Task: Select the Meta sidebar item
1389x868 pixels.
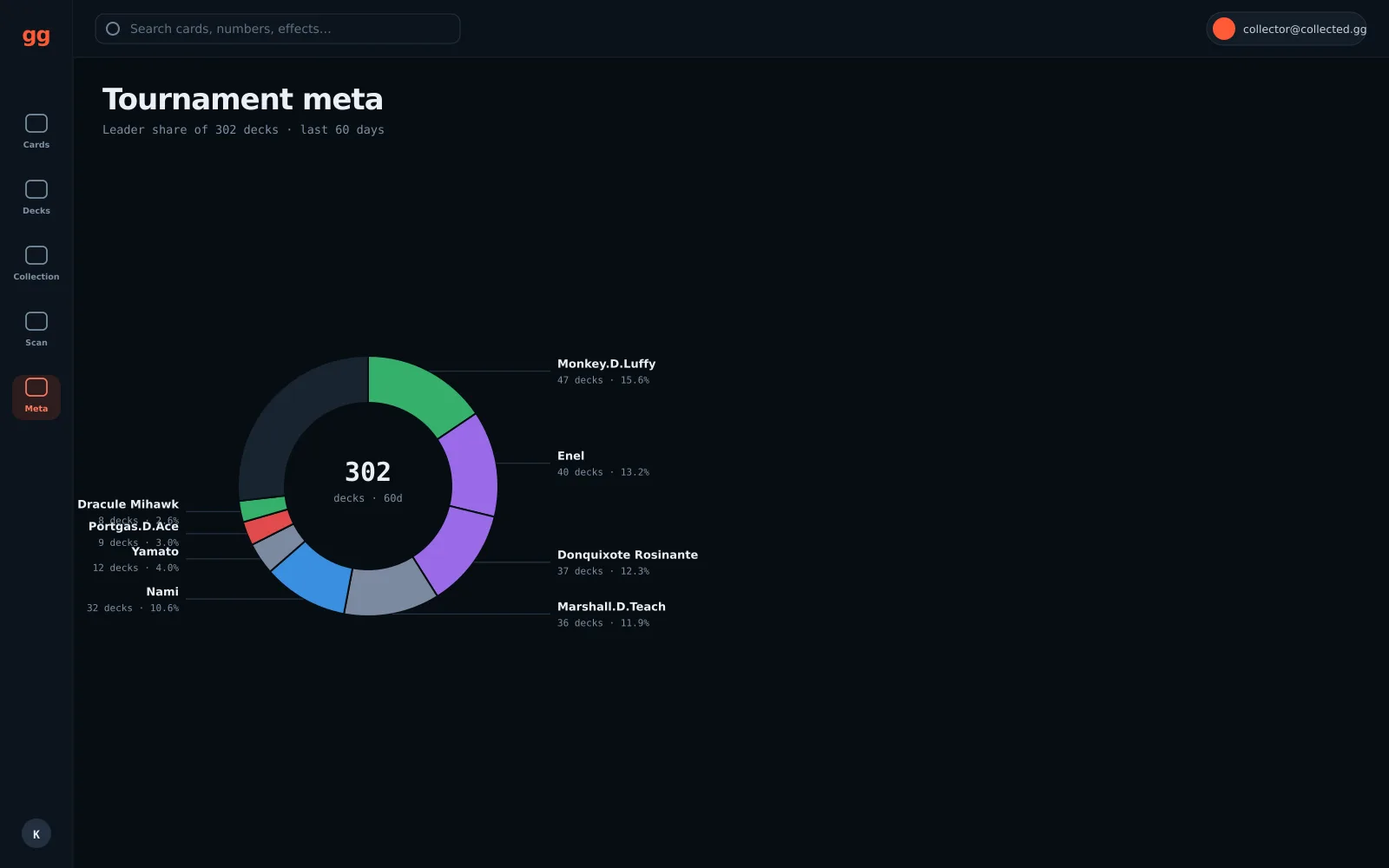Action: tap(36, 397)
